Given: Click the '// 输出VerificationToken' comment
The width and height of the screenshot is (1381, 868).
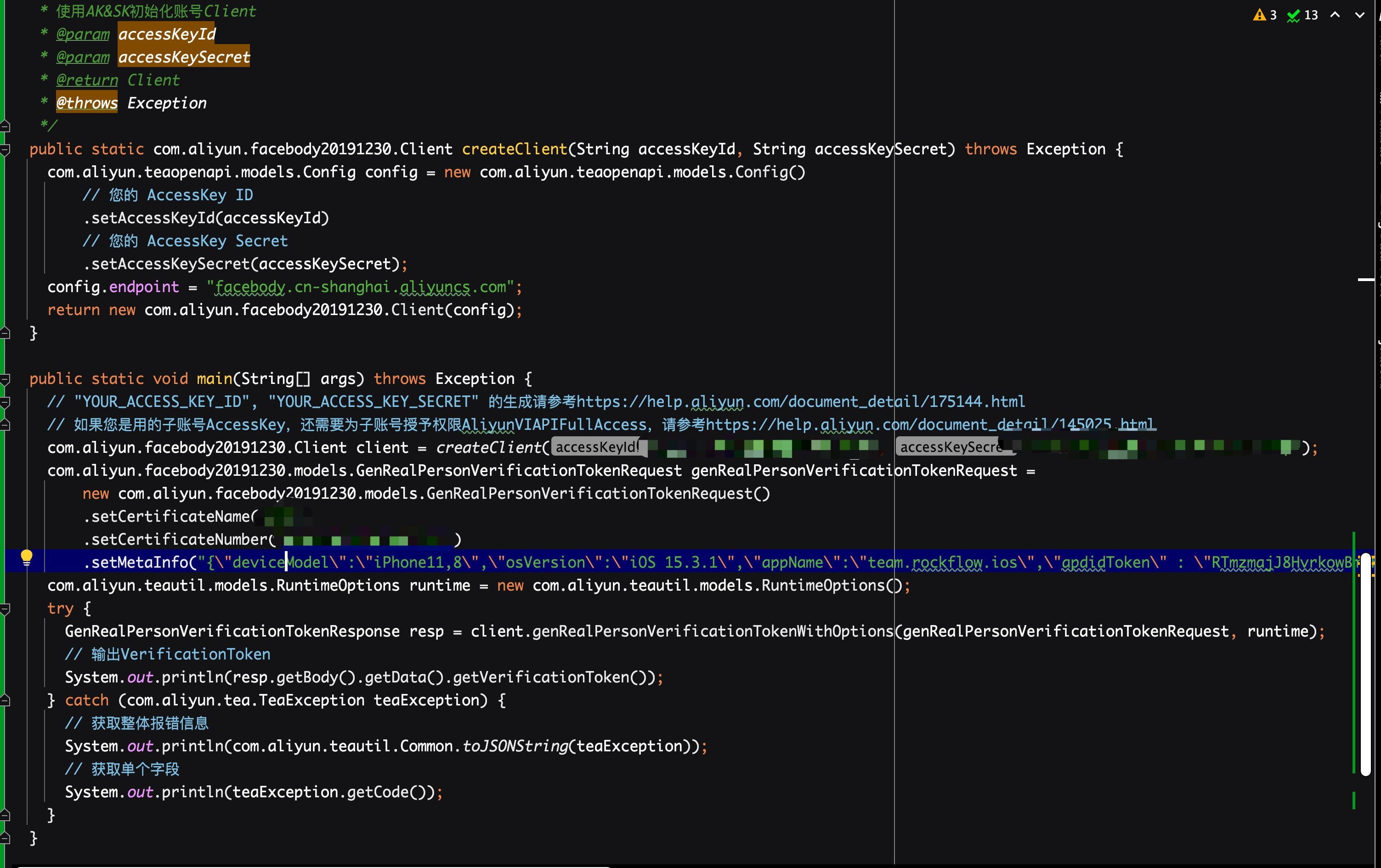Looking at the screenshot, I should tap(168, 654).
